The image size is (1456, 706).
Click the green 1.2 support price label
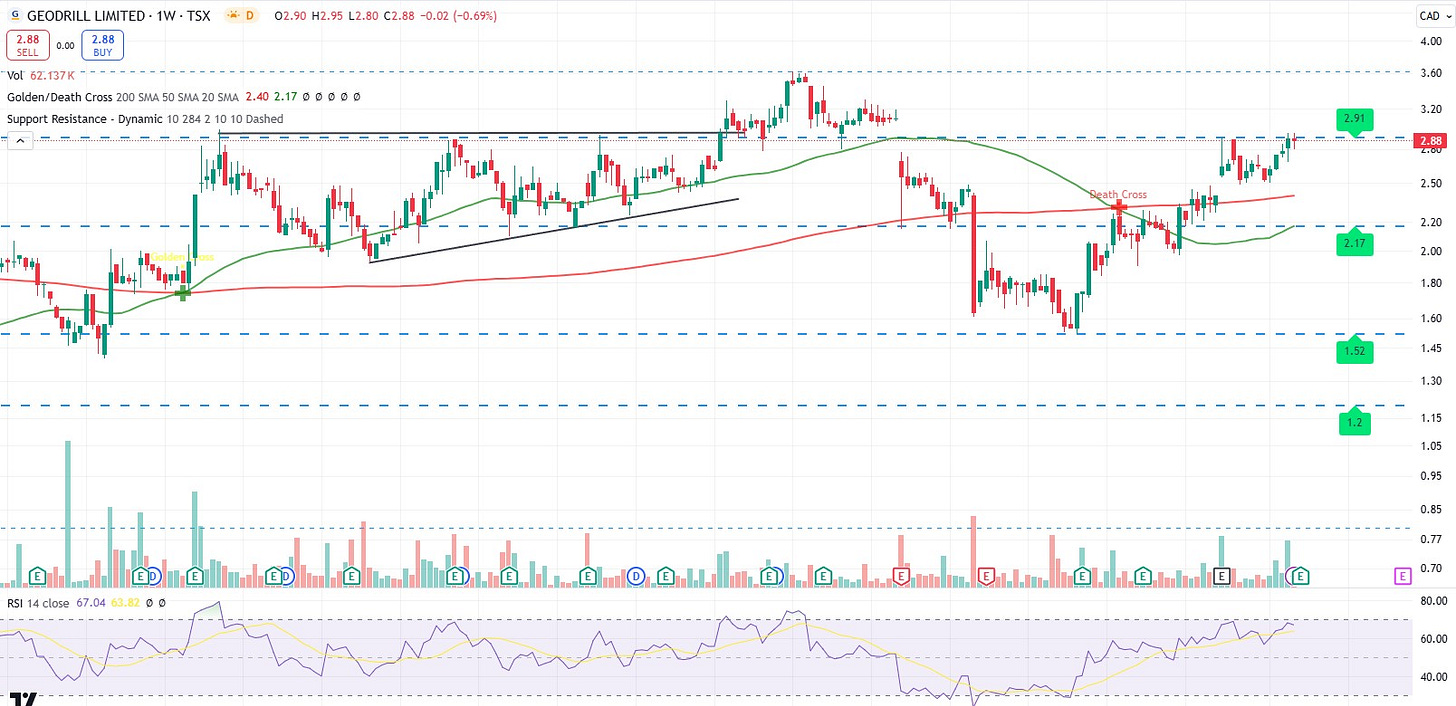(x=1355, y=422)
